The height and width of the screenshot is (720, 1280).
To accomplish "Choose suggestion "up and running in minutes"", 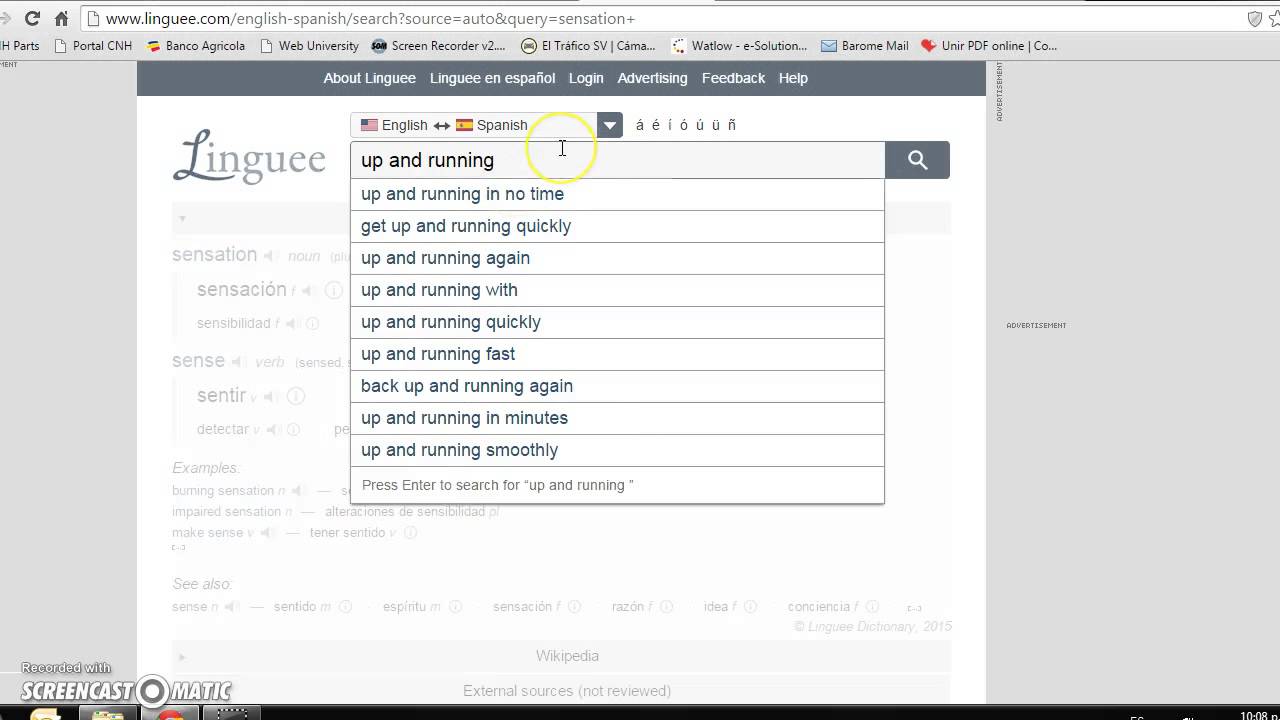I will coord(617,418).
